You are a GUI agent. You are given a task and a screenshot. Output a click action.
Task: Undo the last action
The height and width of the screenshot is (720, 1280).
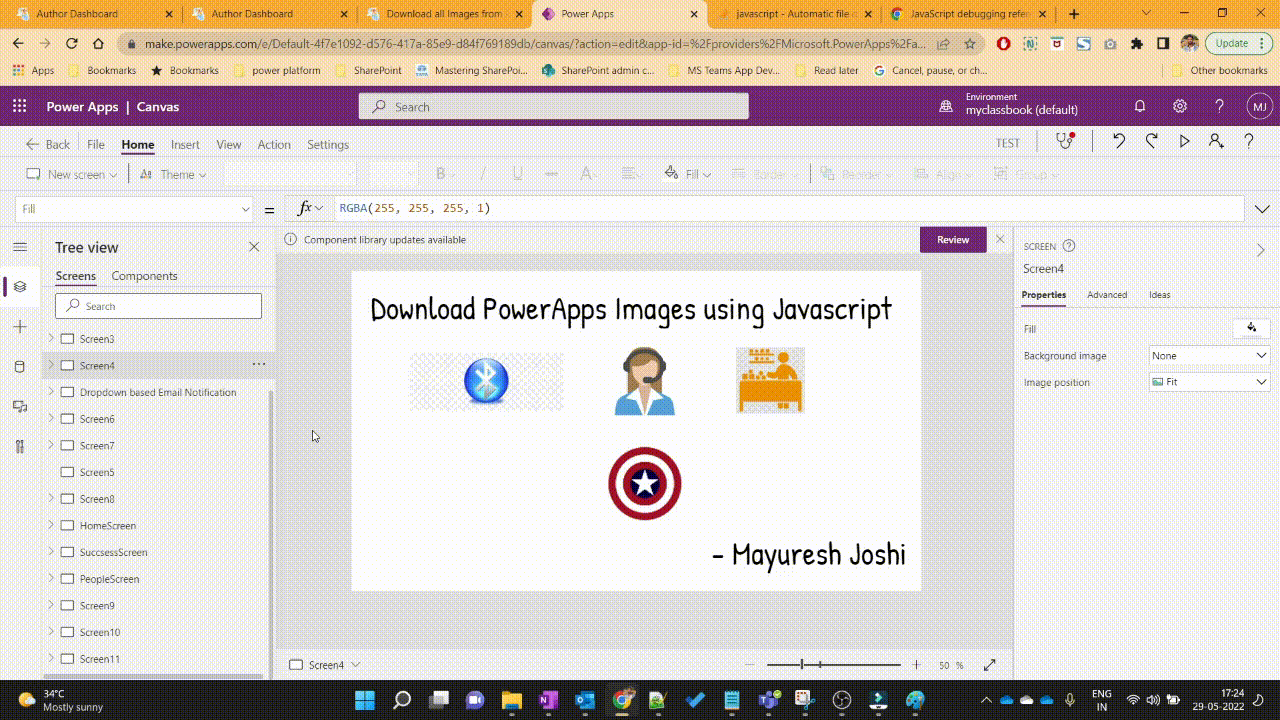(1119, 141)
